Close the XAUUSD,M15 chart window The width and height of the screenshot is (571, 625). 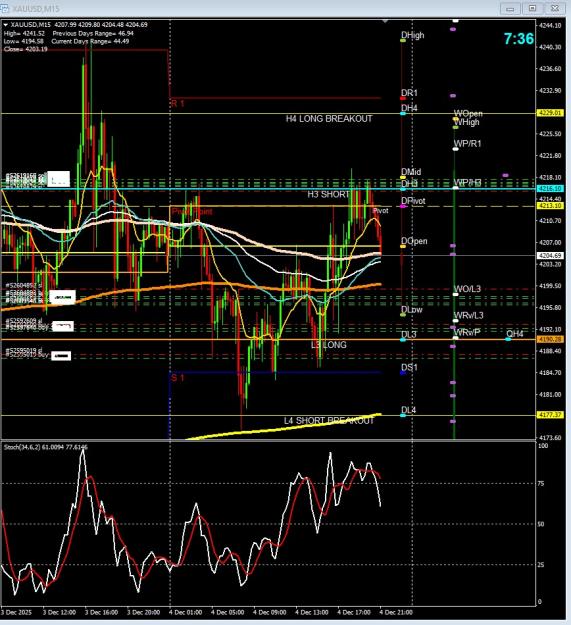coord(555,8)
